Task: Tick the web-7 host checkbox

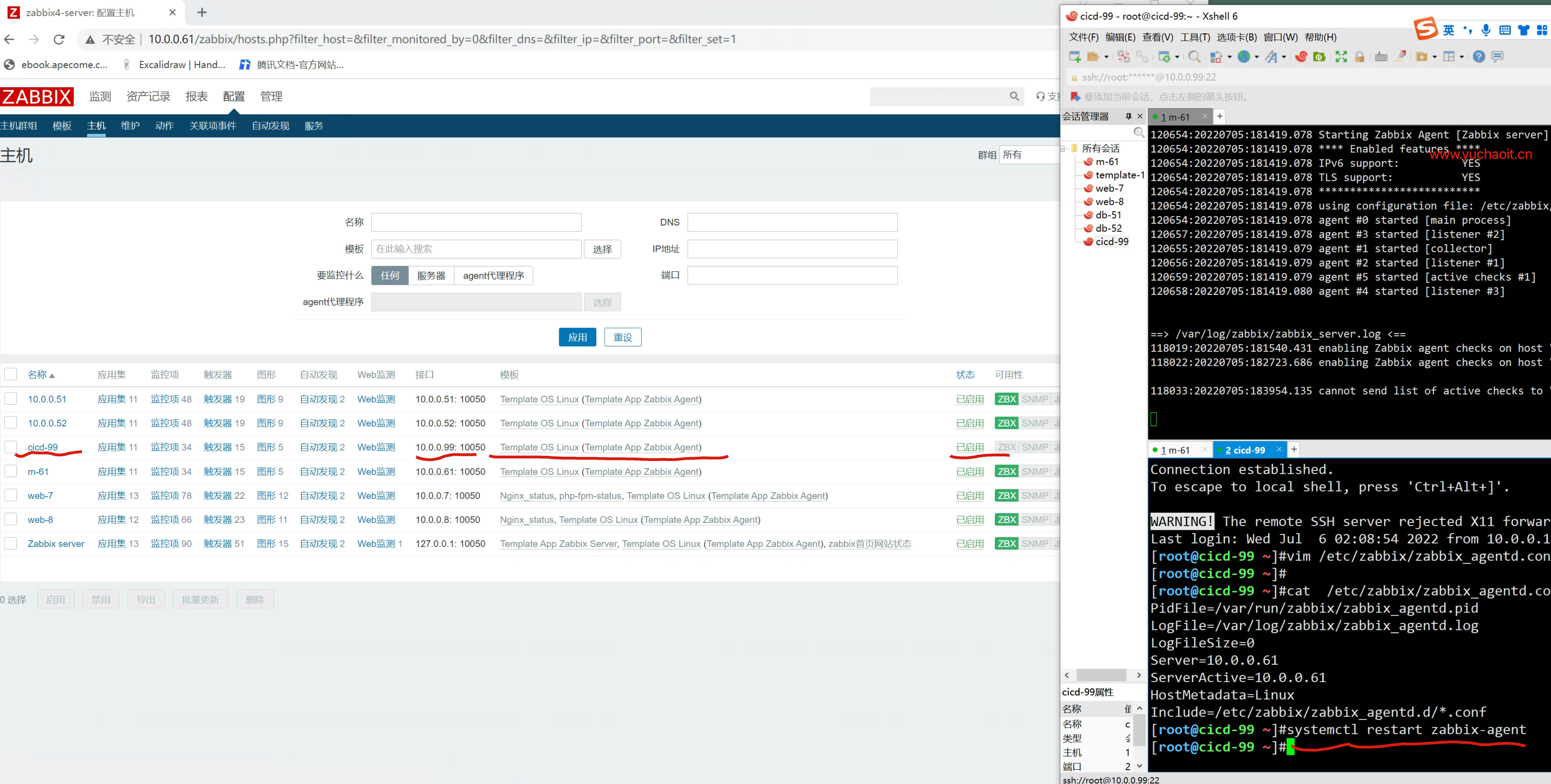Action: point(11,495)
